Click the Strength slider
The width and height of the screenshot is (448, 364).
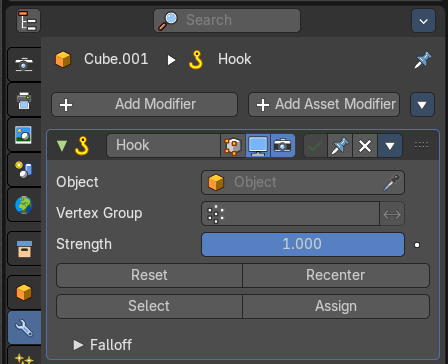[303, 244]
